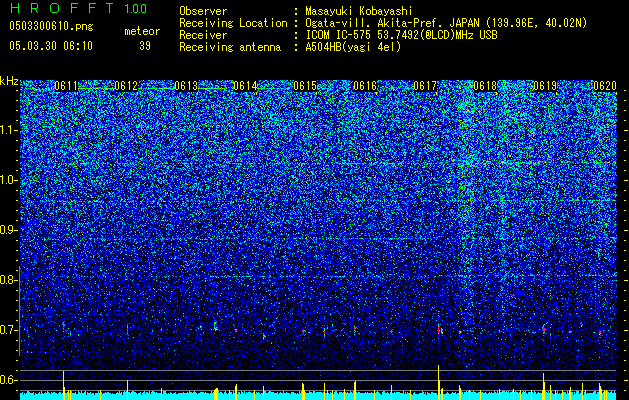Image resolution: width=629 pixels, height=400 pixels.
Task: Click the 0619 time marker
Action: [545, 86]
